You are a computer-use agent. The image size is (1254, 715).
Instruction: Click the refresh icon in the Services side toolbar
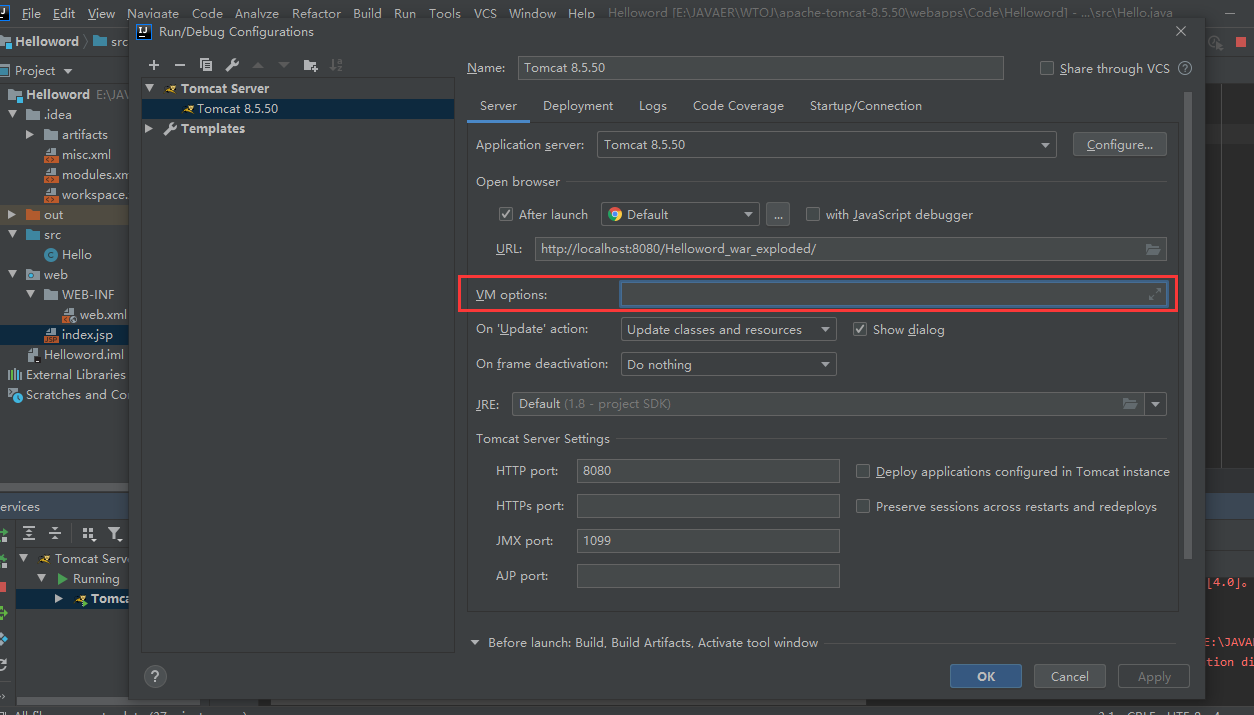[x=3, y=664]
